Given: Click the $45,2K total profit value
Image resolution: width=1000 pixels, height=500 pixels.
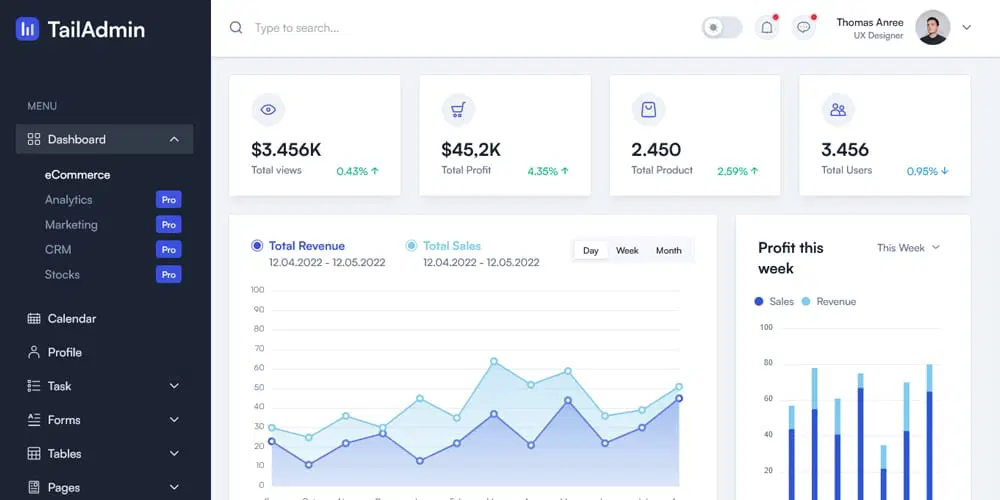Looking at the screenshot, I should coord(471,150).
